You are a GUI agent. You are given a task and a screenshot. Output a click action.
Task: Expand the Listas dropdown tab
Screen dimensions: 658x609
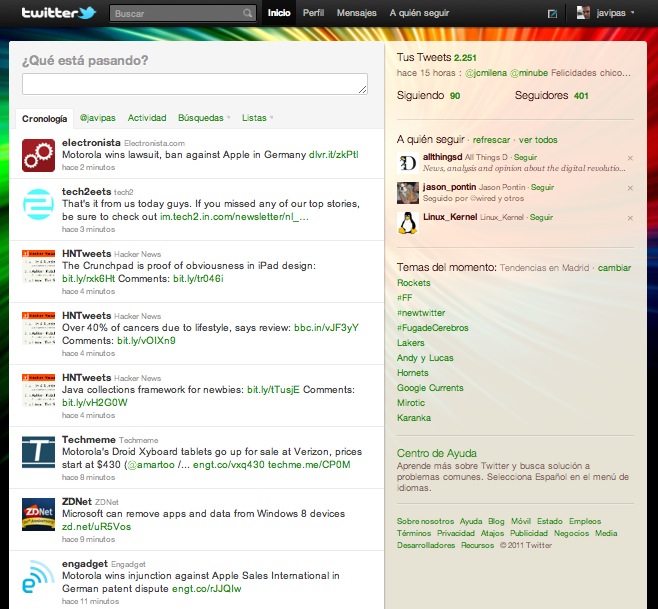click(x=257, y=118)
